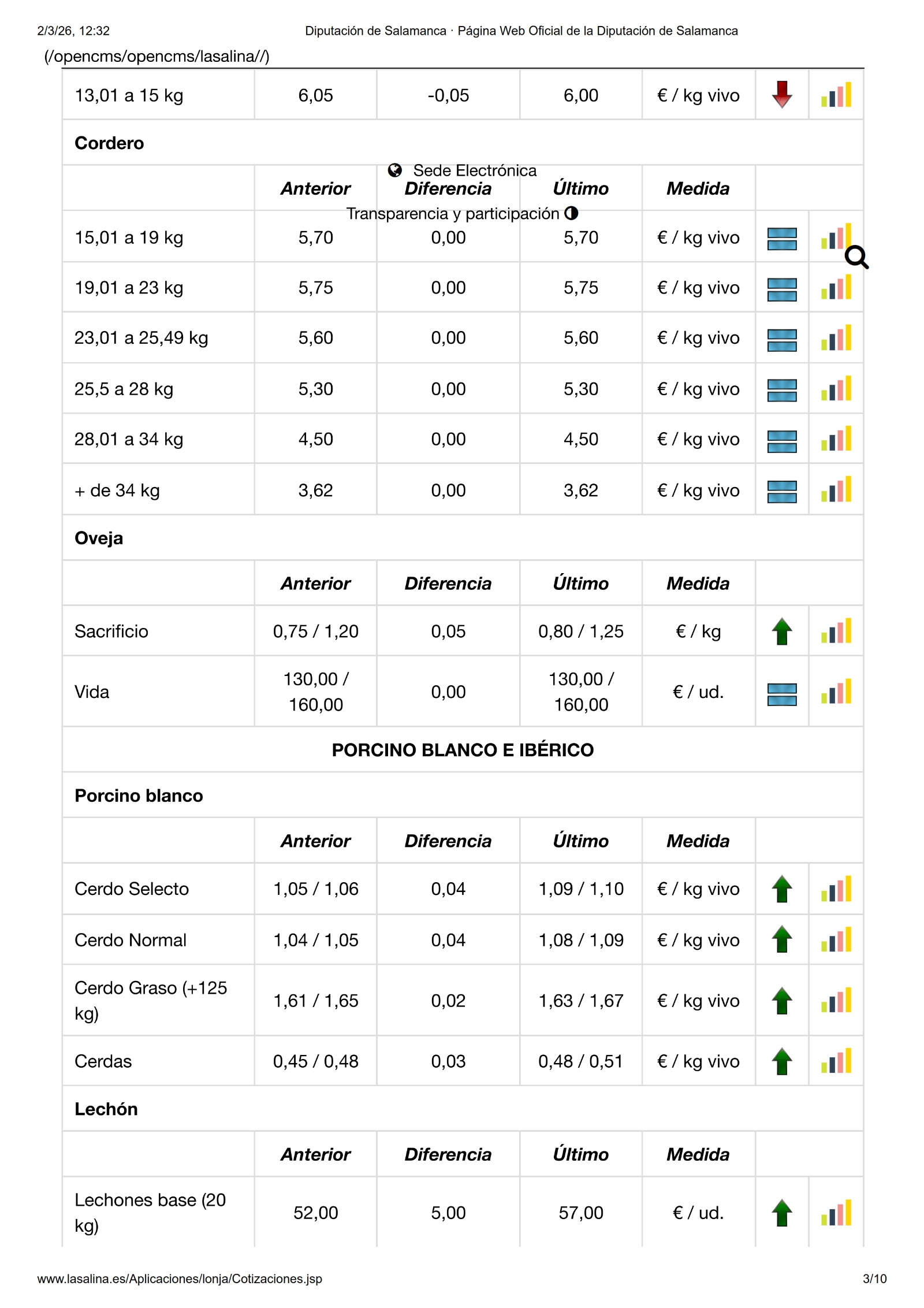Click the red down arrow for 13,01 a 15 kg
This screenshot has height=1308, width=924.
pyautogui.click(x=781, y=95)
